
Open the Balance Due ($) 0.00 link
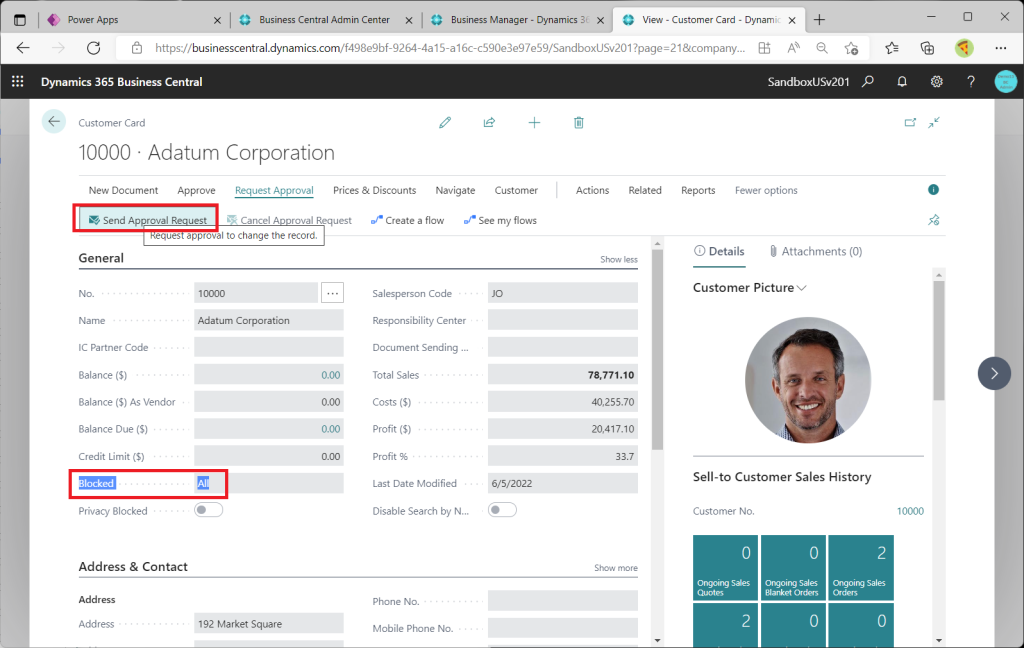(x=330, y=429)
